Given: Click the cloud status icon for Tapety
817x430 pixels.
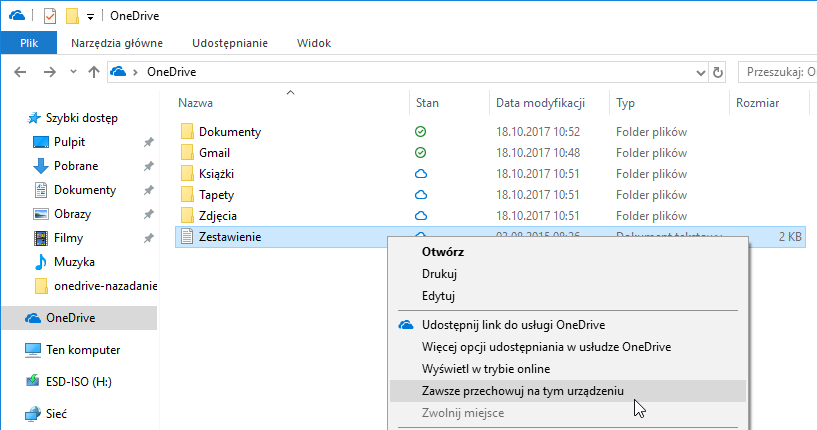Looking at the screenshot, I should pos(420,195).
